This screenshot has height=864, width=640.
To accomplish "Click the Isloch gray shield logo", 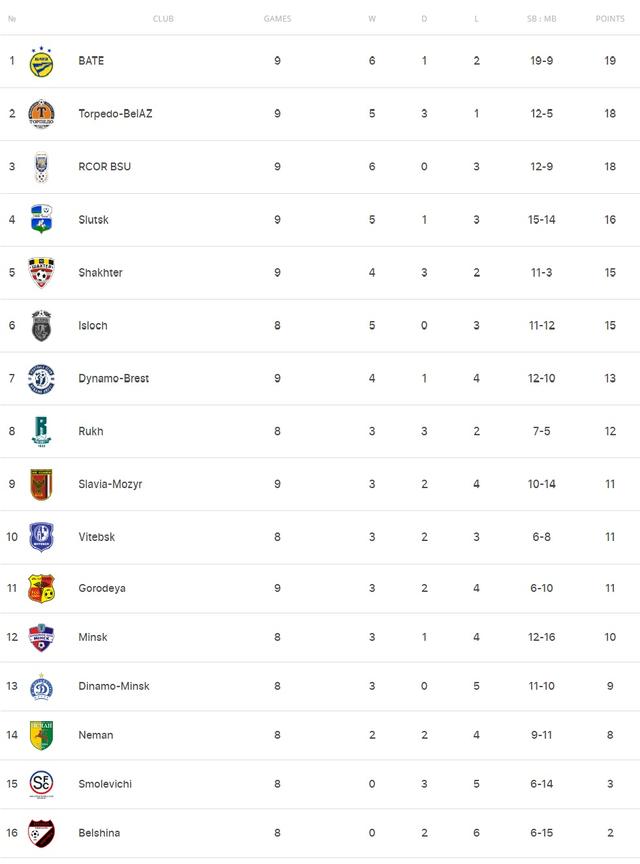I will point(41,326).
